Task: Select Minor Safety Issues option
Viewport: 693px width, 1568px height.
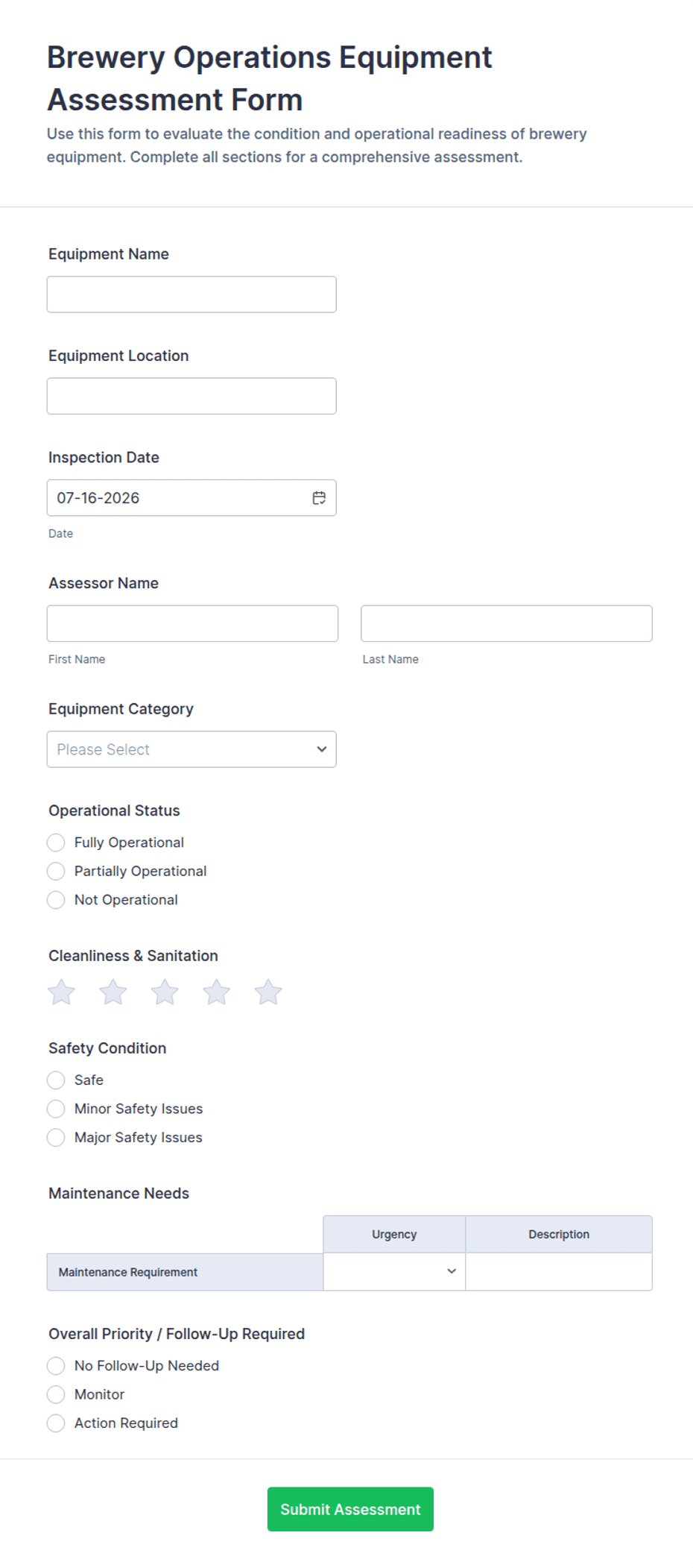Action: (x=56, y=1109)
